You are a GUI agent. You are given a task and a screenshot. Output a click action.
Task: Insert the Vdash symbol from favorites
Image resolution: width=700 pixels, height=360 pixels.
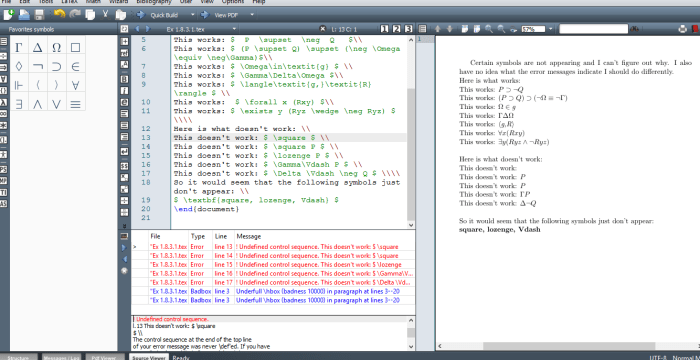pyautogui.click(x=19, y=85)
